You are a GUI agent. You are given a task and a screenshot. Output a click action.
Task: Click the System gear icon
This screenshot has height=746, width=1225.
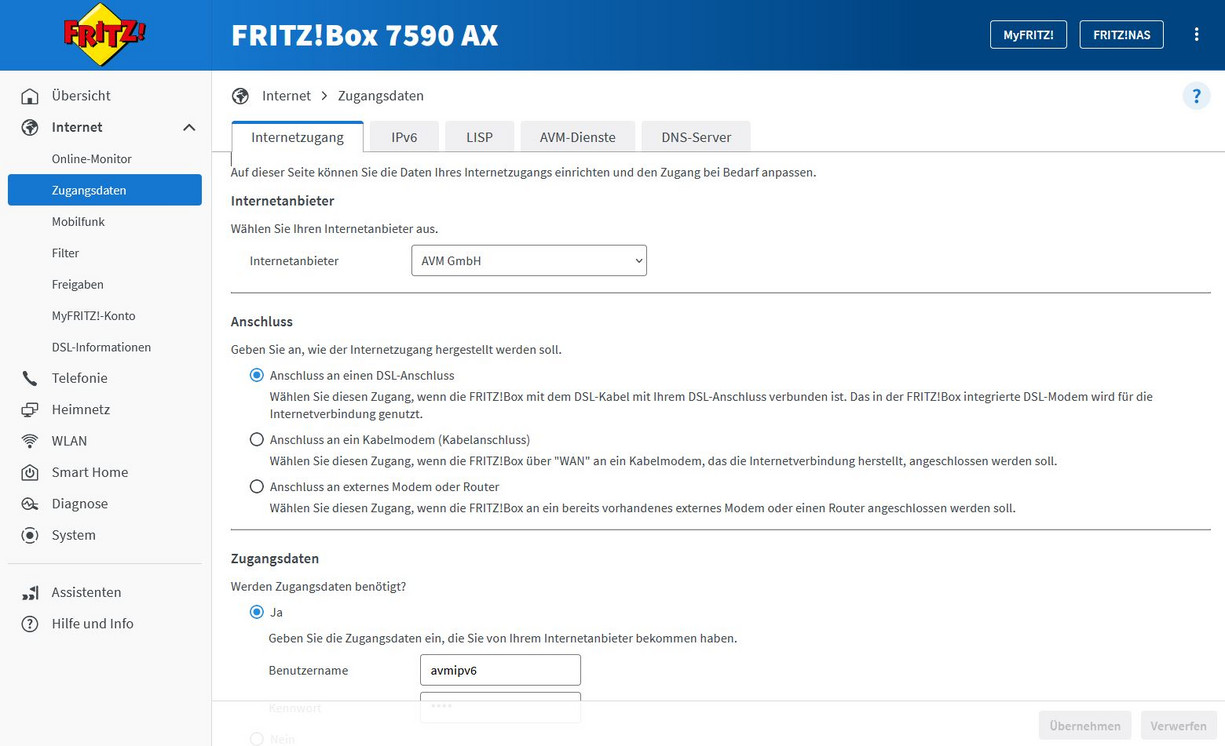click(30, 535)
